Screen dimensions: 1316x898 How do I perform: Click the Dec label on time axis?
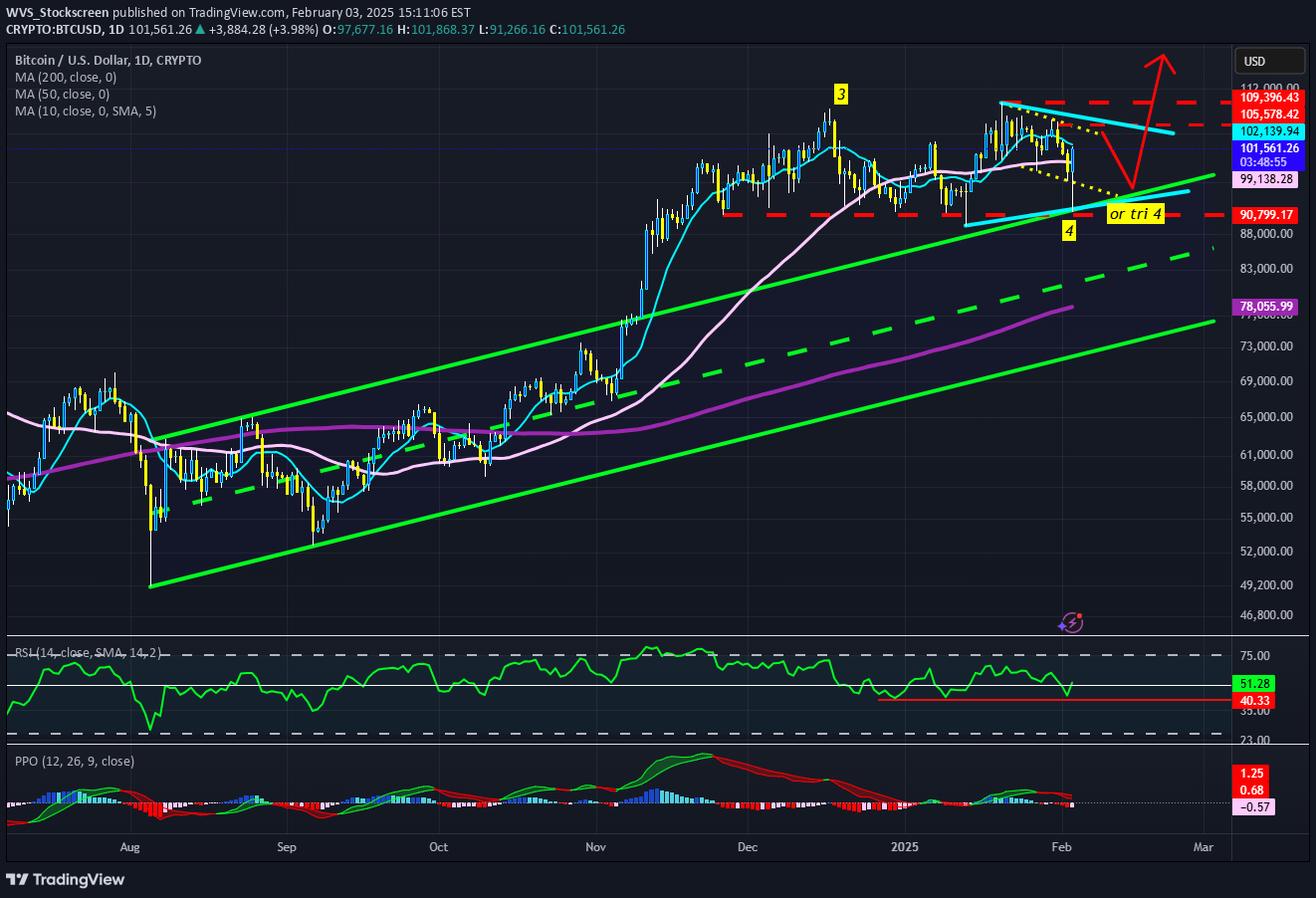(749, 848)
